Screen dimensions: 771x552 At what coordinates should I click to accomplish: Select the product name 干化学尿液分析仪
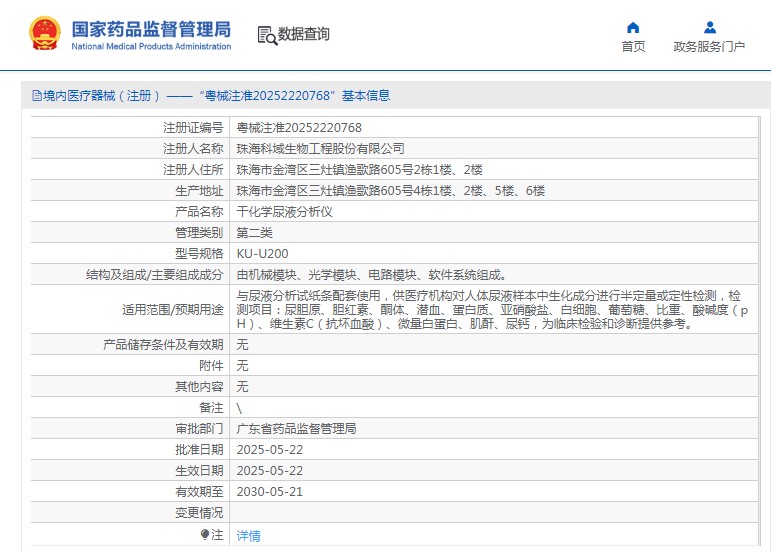point(284,212)
